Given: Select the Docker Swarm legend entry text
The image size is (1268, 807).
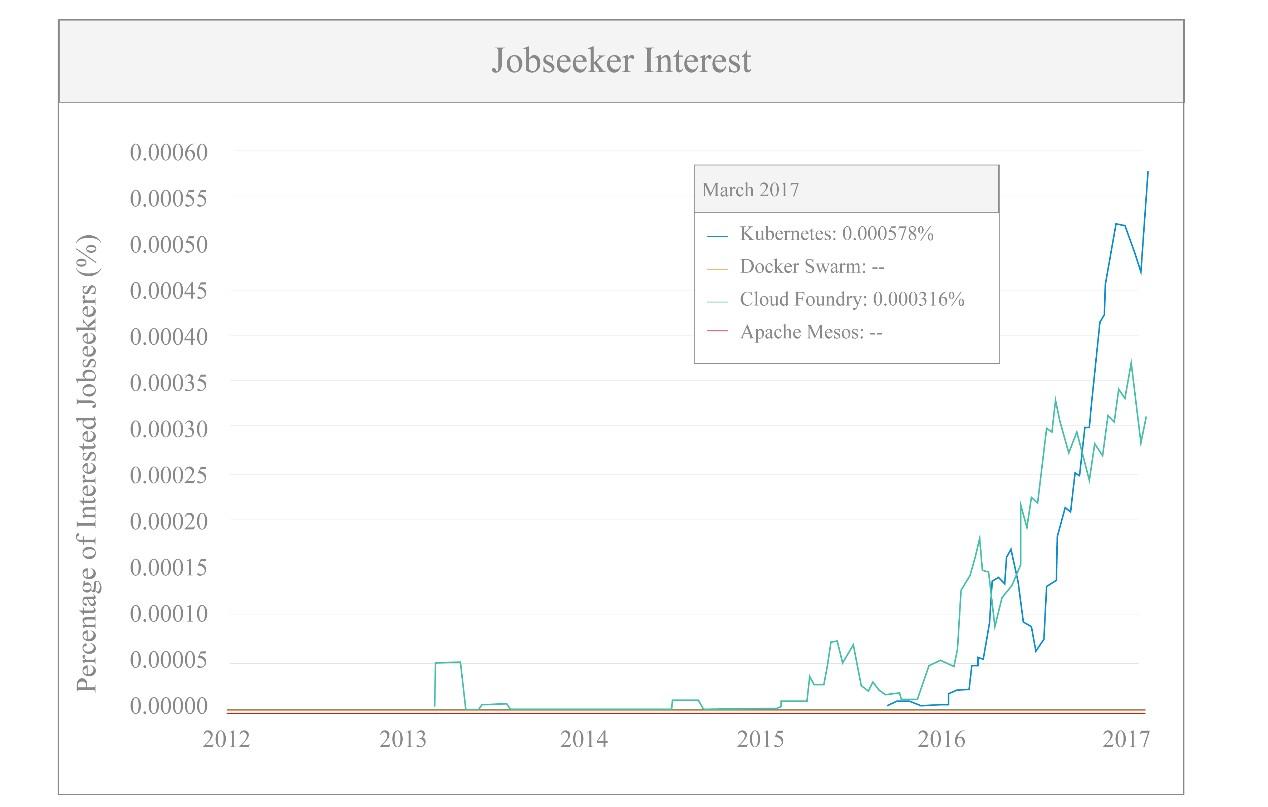Looking at the screenshot, I should pyautogui.click(x=812, y=267).
